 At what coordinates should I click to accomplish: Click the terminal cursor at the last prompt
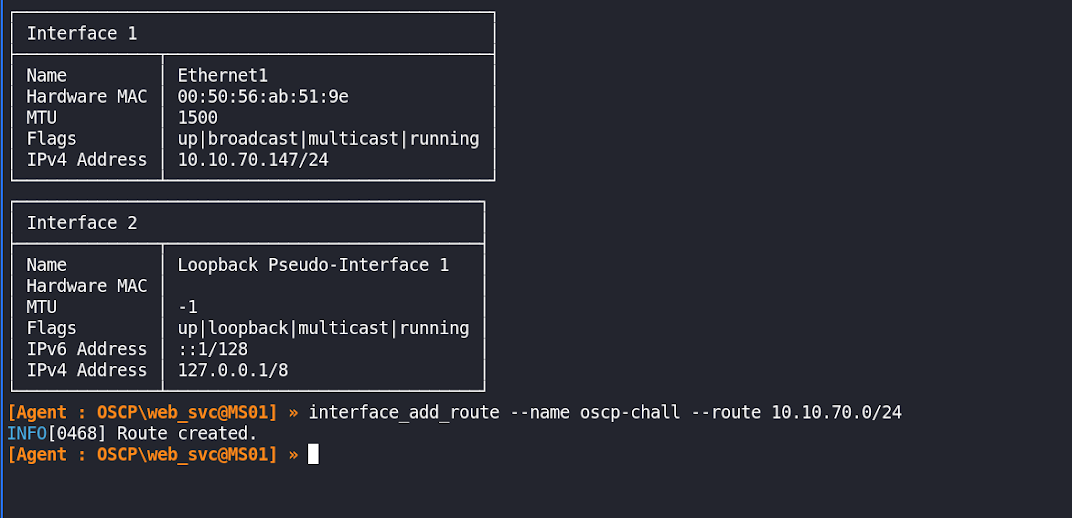[x=313, y=455]
